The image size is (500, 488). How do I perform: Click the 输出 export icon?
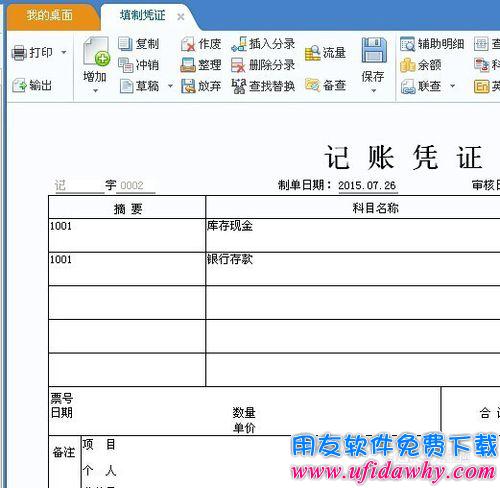pos(19,85)
